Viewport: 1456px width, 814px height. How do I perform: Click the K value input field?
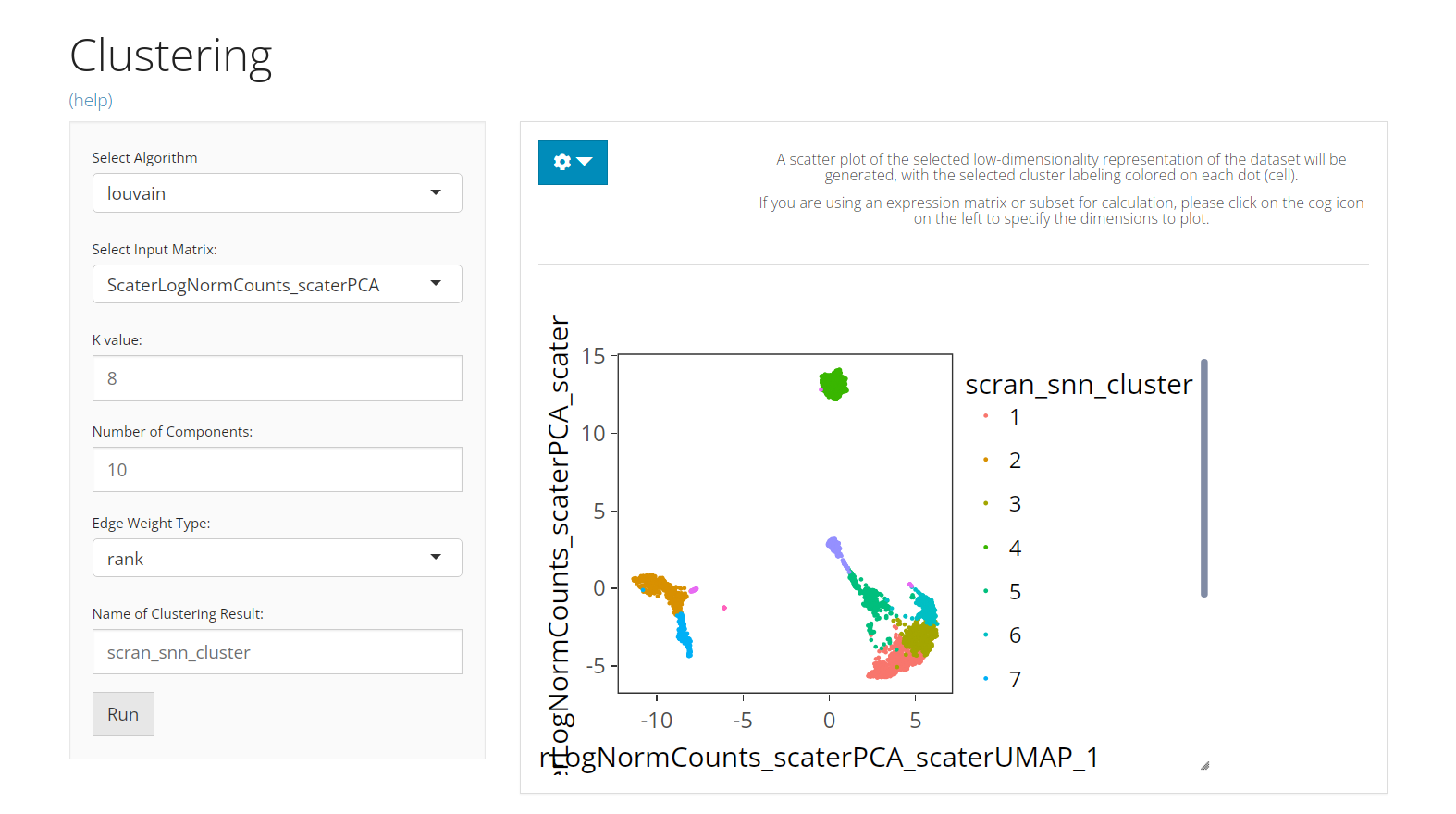277,378
